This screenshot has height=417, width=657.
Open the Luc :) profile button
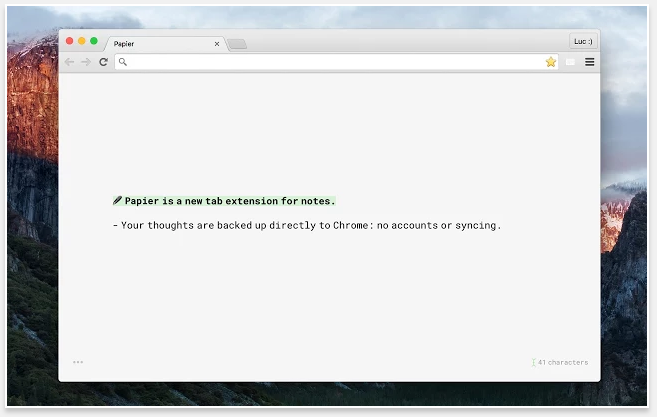(583, 41)
